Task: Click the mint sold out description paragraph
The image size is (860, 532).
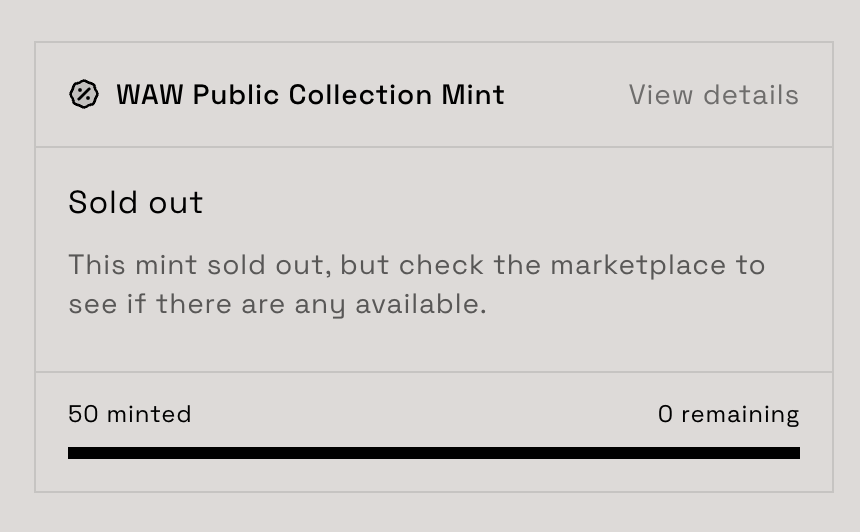Action: [416, 284]
